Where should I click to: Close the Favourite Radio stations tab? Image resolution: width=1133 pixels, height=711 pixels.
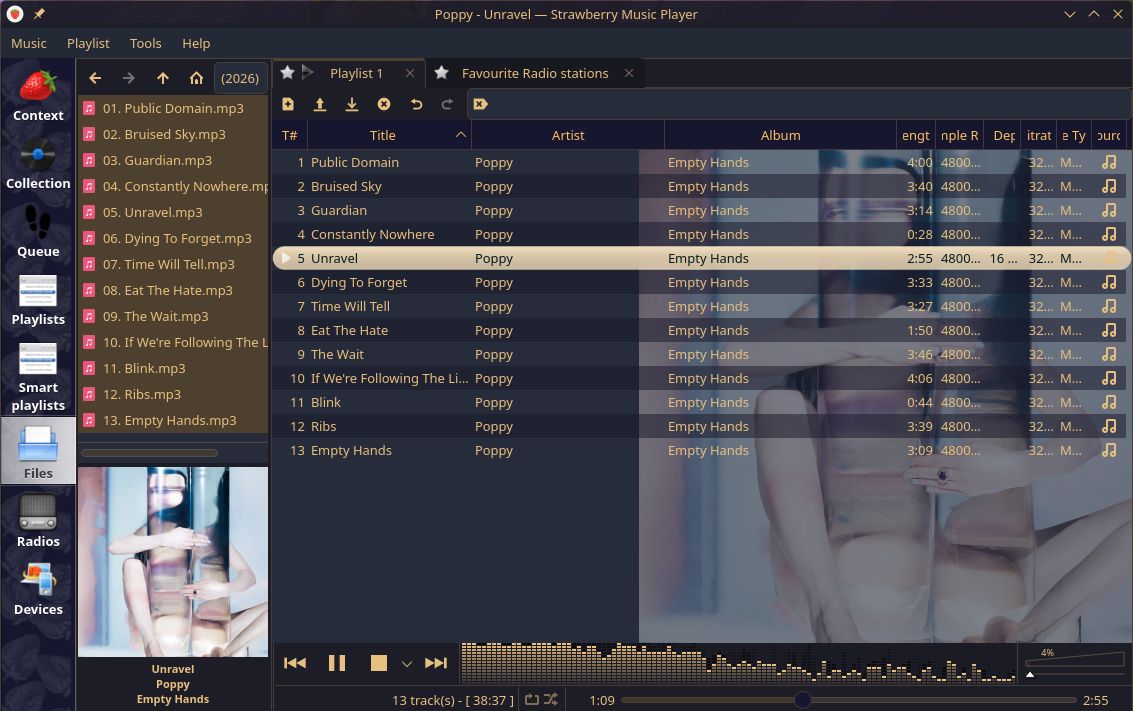click(x=629, y=73)
